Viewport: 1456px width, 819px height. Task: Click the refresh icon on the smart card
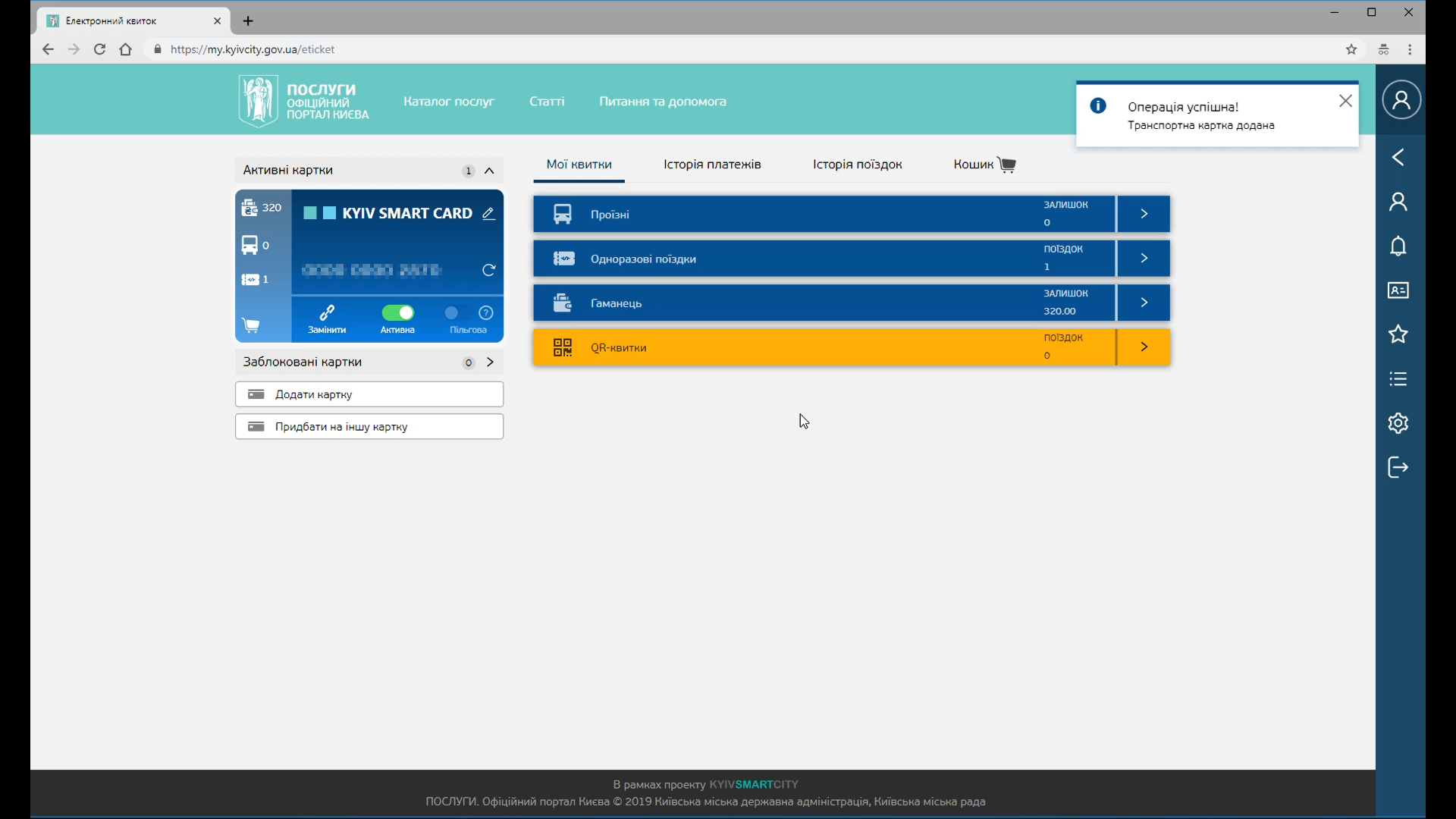click(x=489, y=270)
